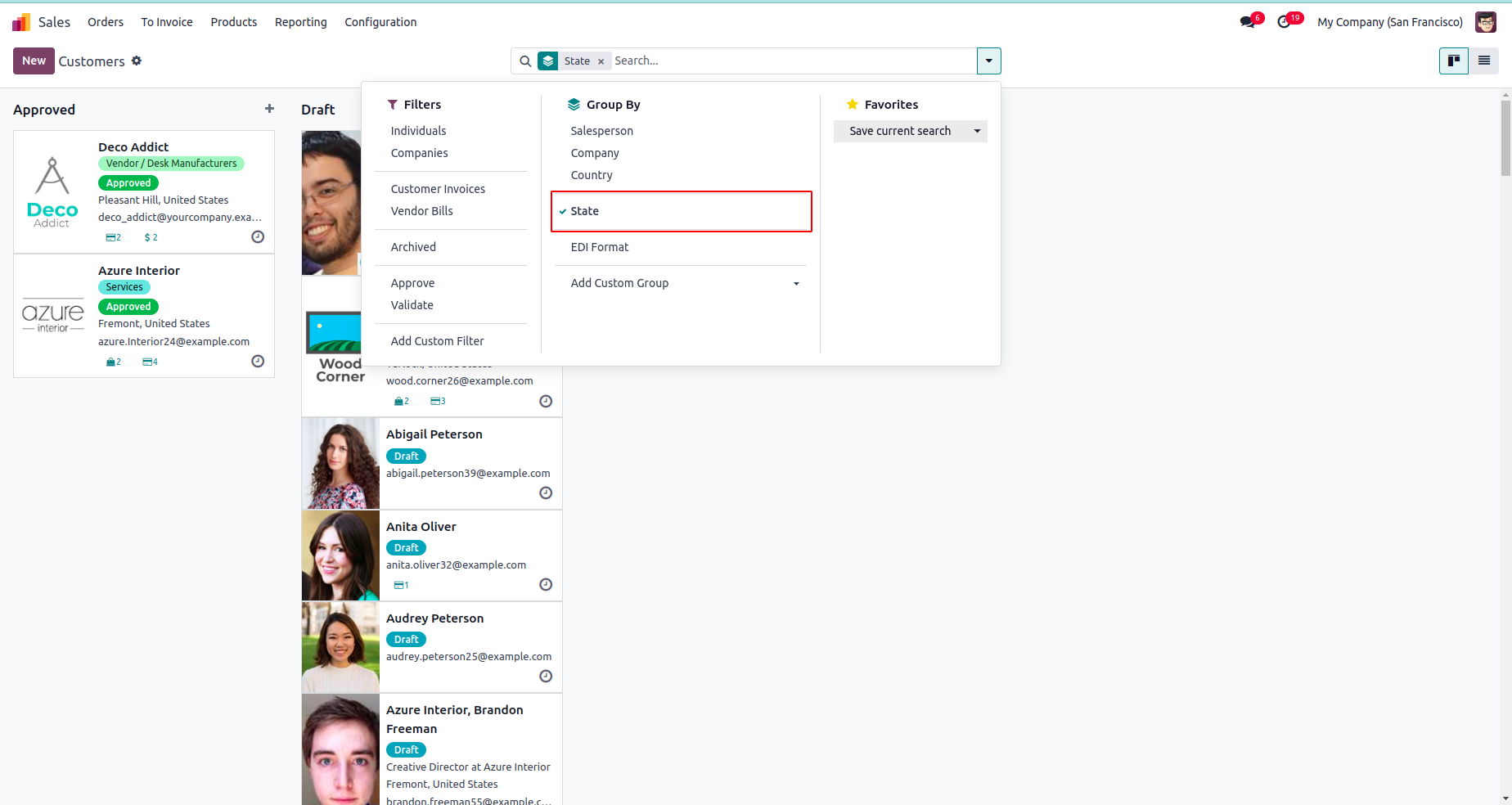The height and width of the screenshot is (805, 1512).
Task: Switch to List view
Action: pyautogui.click(x=1483, y=61)
